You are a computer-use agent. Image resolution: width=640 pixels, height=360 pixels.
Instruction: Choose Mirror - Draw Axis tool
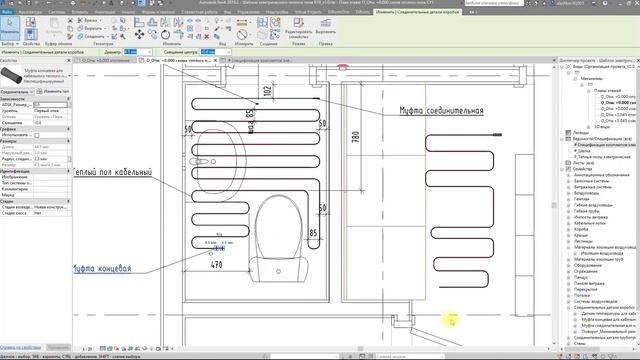pyautogui.click(x=178, y=23)
